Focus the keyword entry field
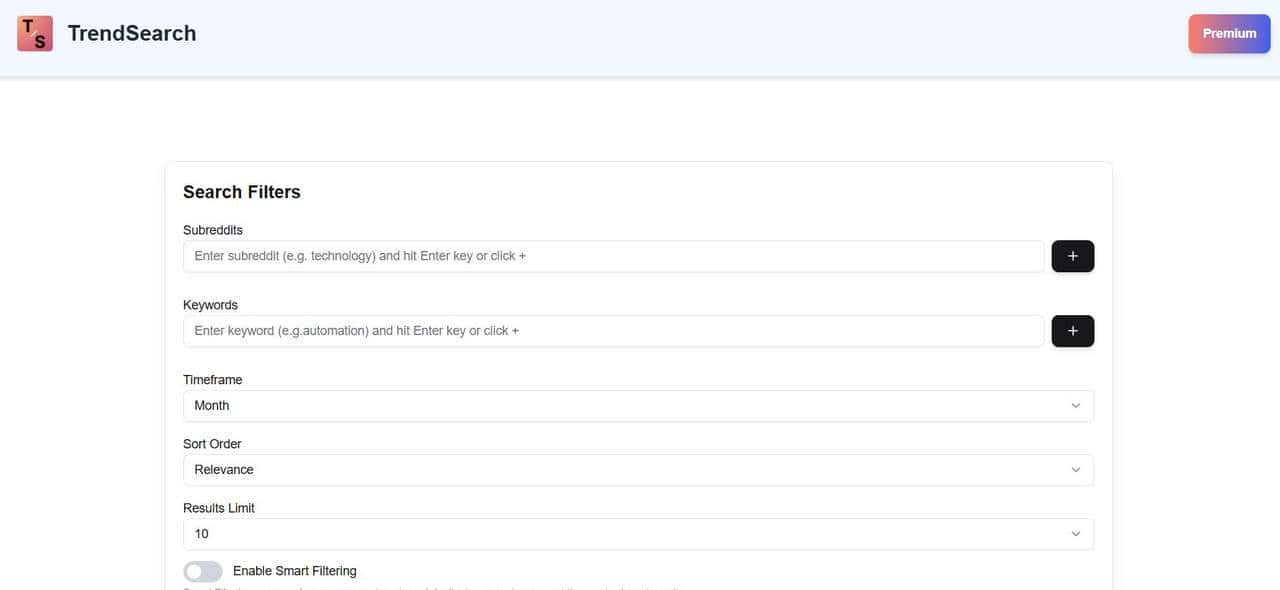Viewport: 1280px width, 590px height. 613,330
